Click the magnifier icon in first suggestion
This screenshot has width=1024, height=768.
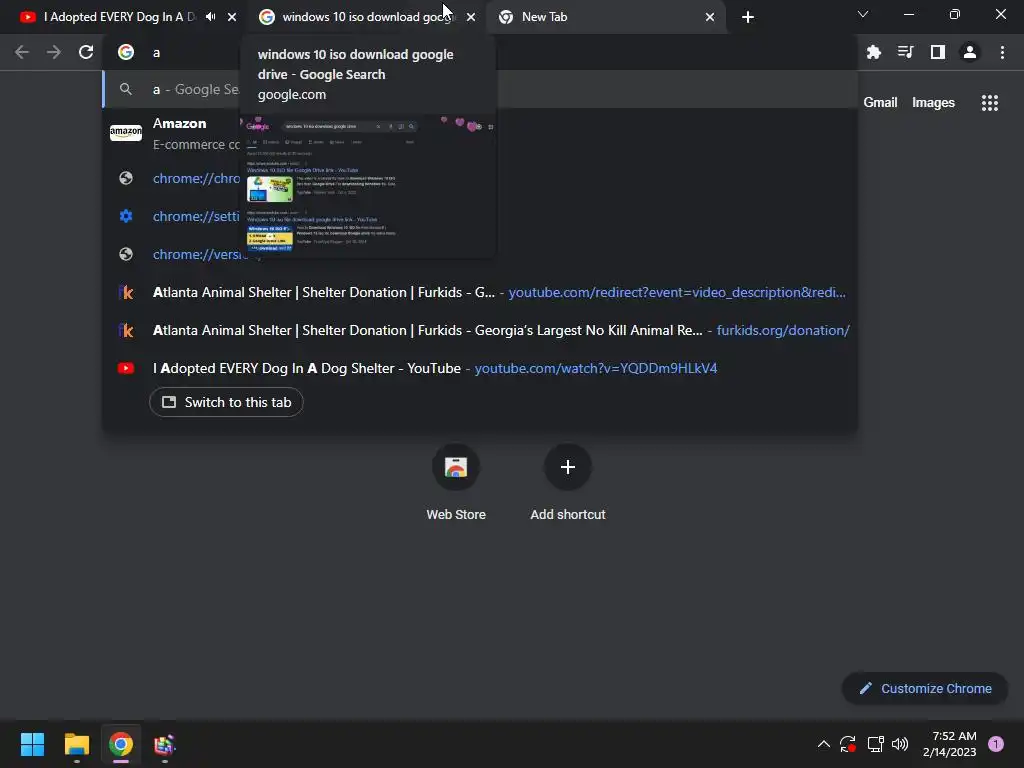click(126, 89)
